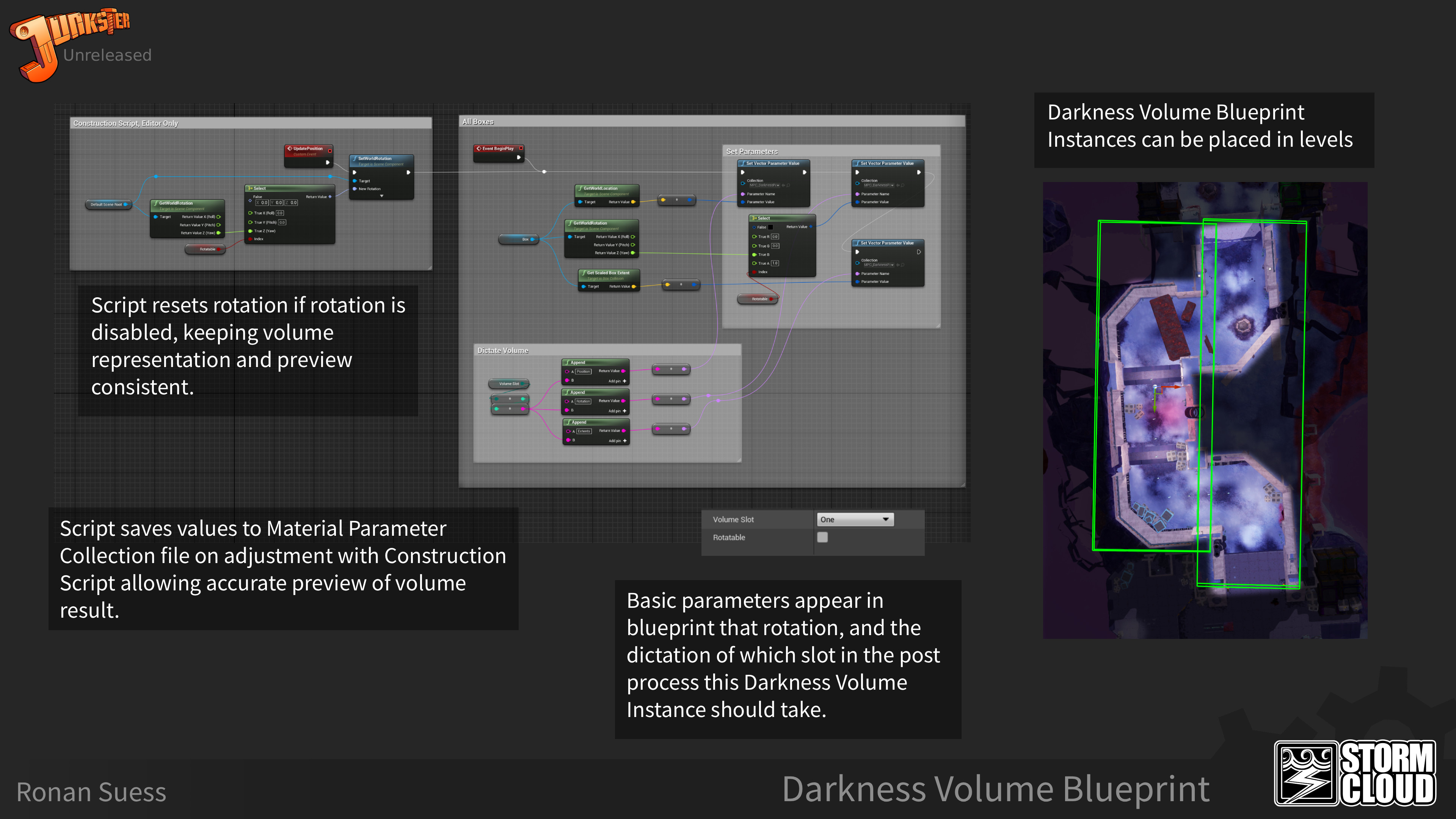
Task: Expand the SetWorldRotation node's collapsed pins arrow
Action: [x=381, y=195]
